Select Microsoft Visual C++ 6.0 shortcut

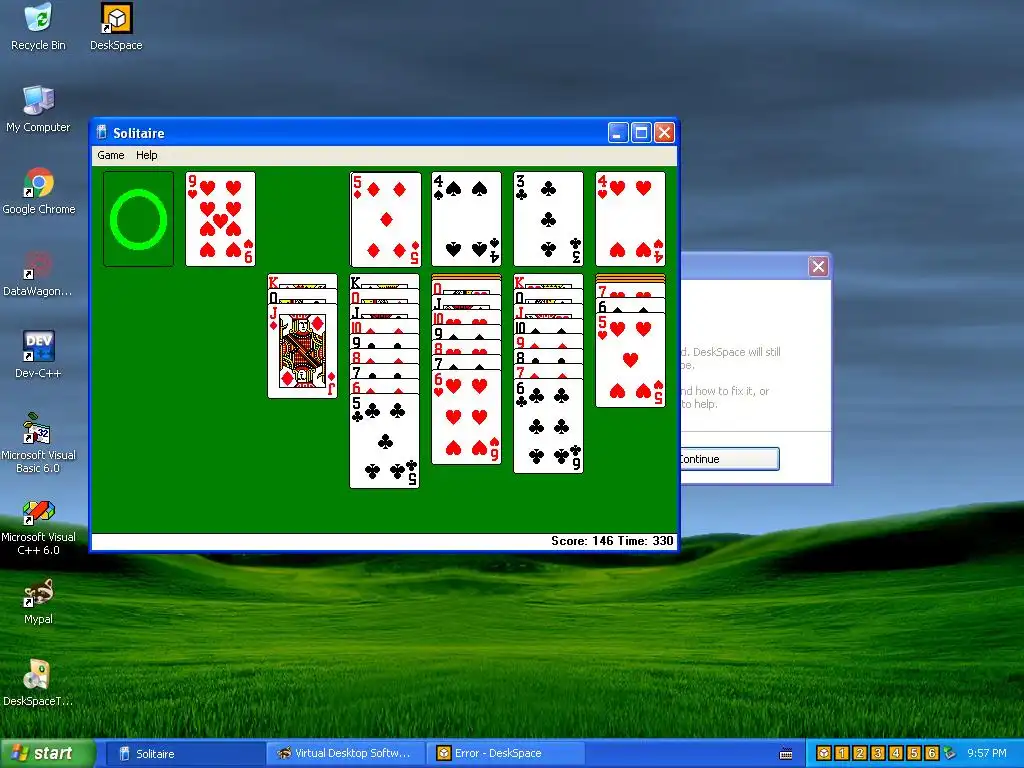tap(38, 526)
